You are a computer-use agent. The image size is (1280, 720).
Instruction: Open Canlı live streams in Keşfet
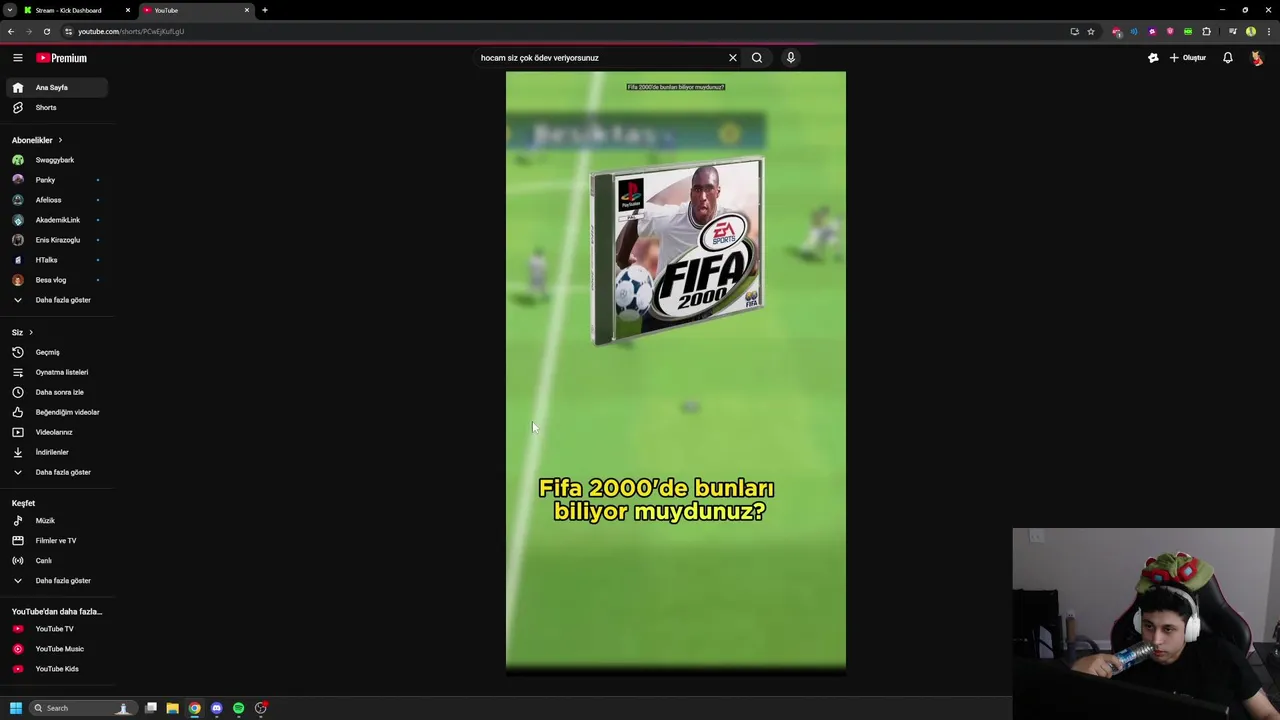56,561
